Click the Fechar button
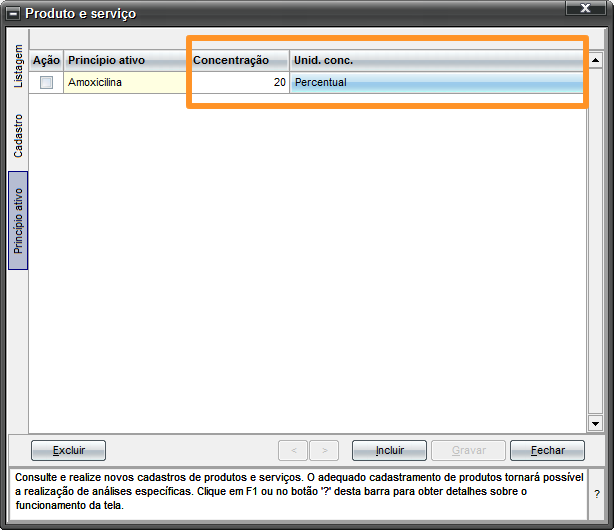Image resolution: width=614 pixels, height=530 pixels. [547, 450]
